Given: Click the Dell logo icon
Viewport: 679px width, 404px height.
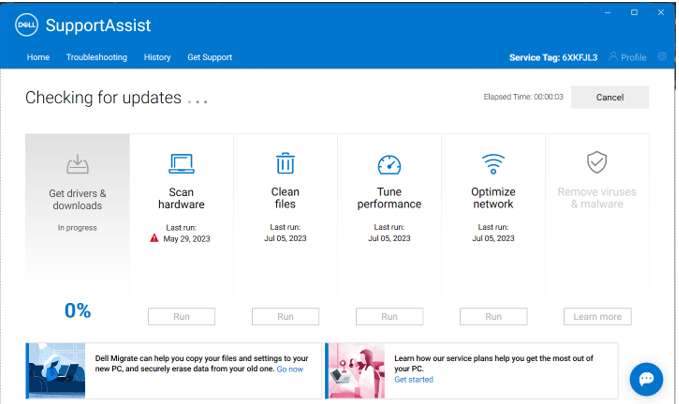Looking at the screenshot, I should coord(26,25).
